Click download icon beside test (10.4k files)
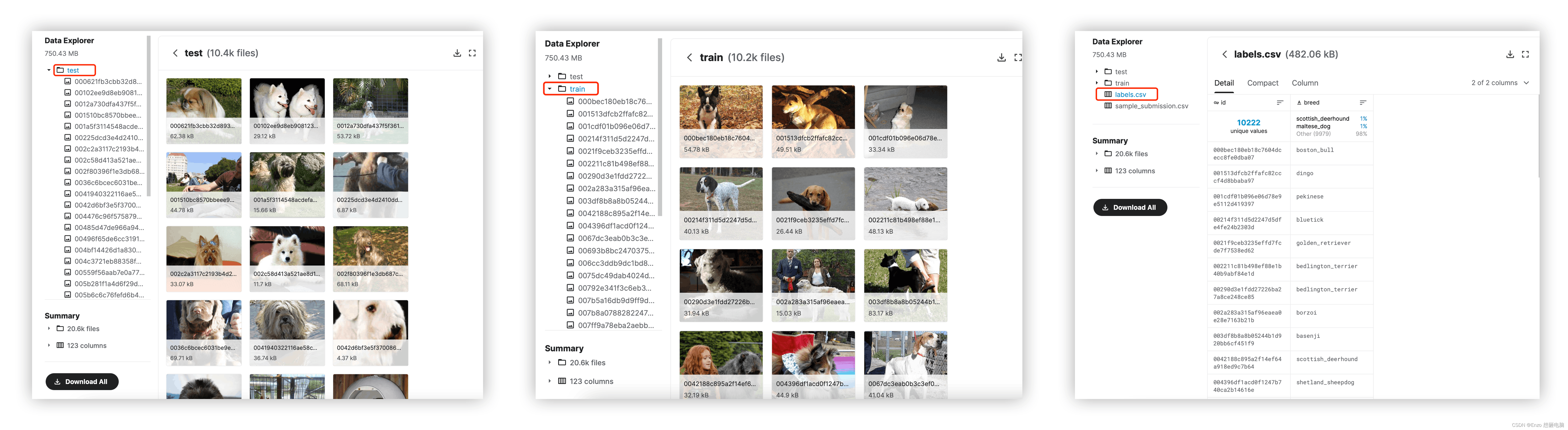 (x=457, y=54)
